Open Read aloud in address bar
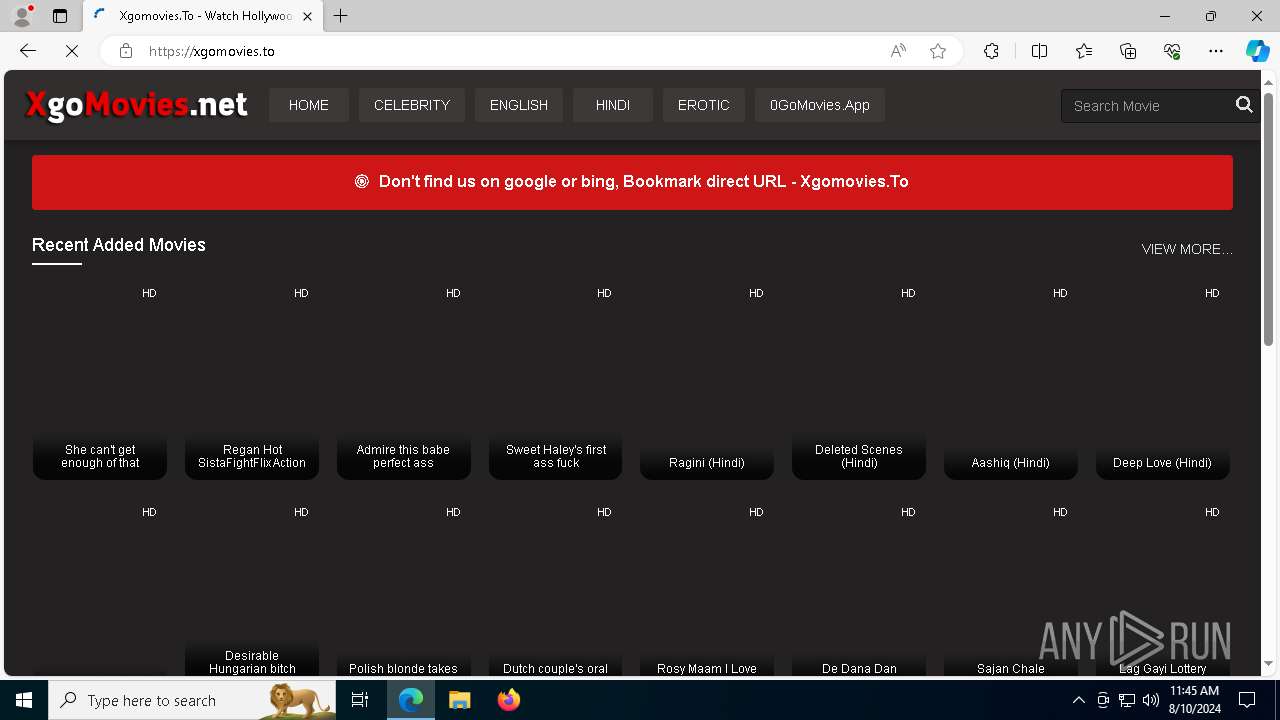Viewport: 1280px width, 720px height. [898, 51]
